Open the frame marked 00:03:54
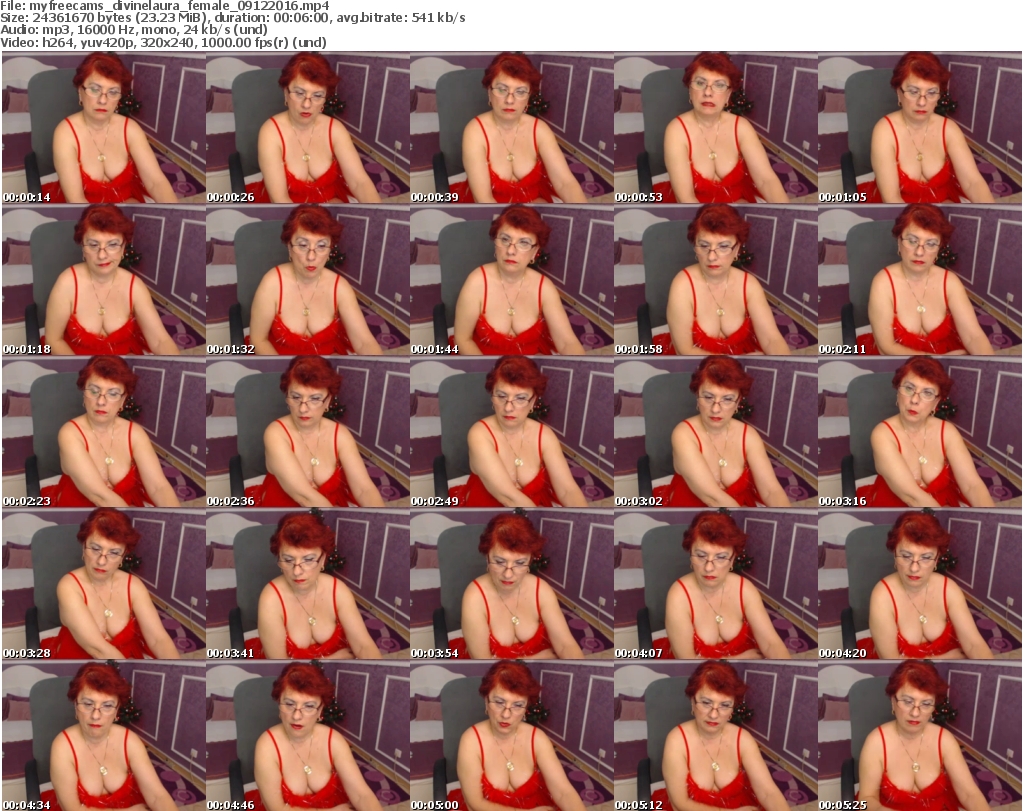The image size is (1024, 811). [x=511, y=584]
